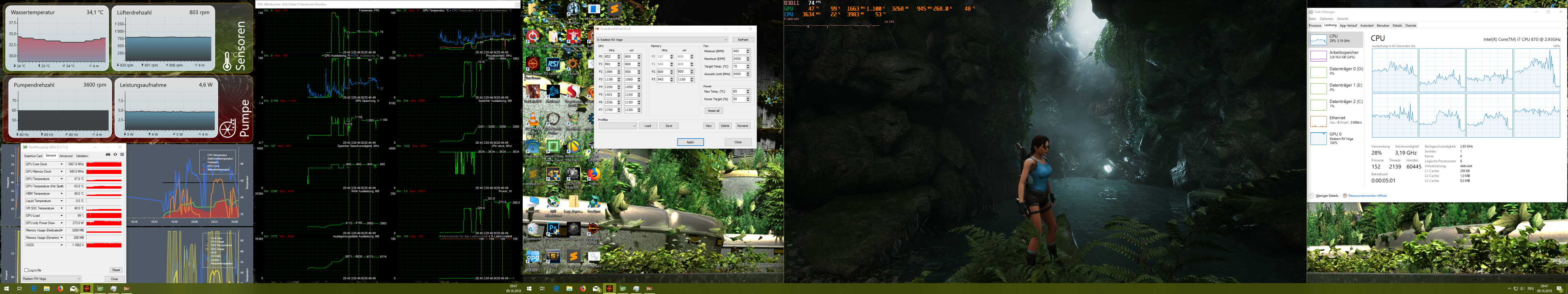Open the GPU Core Clock sensor dropdown
The width and height of the screenshot is (1568, 294).
(x=62, y=164)
